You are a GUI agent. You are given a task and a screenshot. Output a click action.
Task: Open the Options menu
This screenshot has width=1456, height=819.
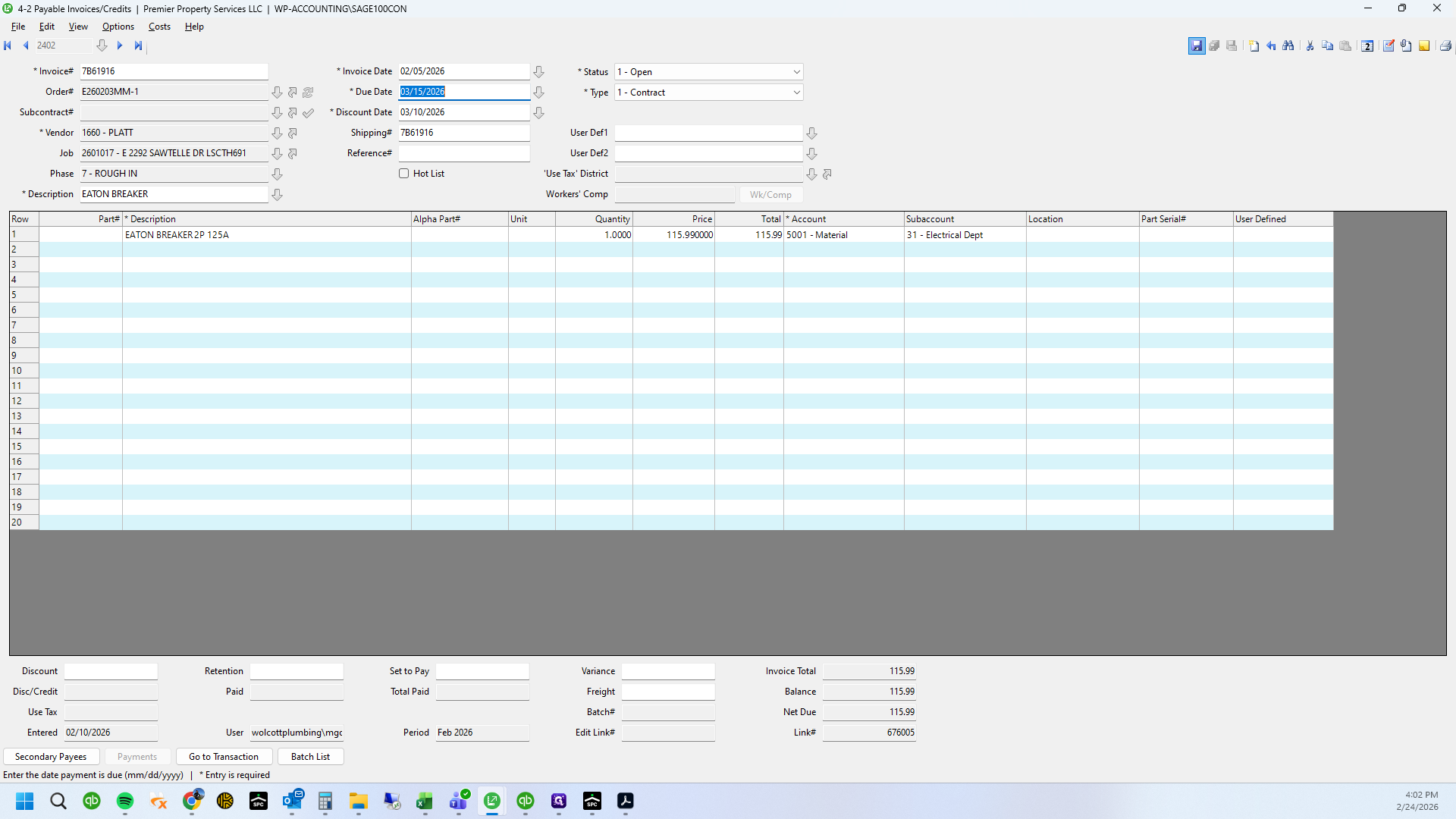point(118,27)
